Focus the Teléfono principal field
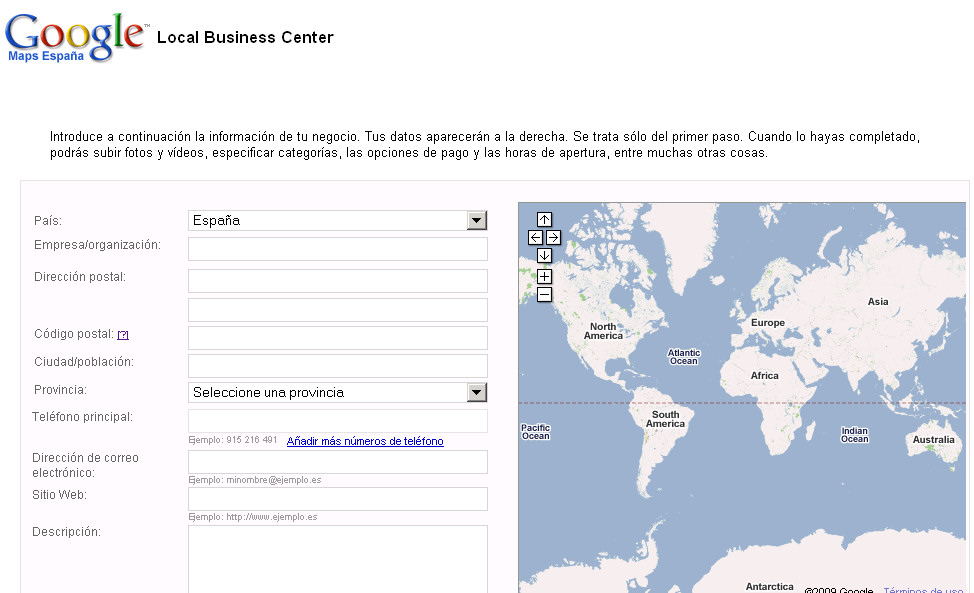 coord(337,421)
